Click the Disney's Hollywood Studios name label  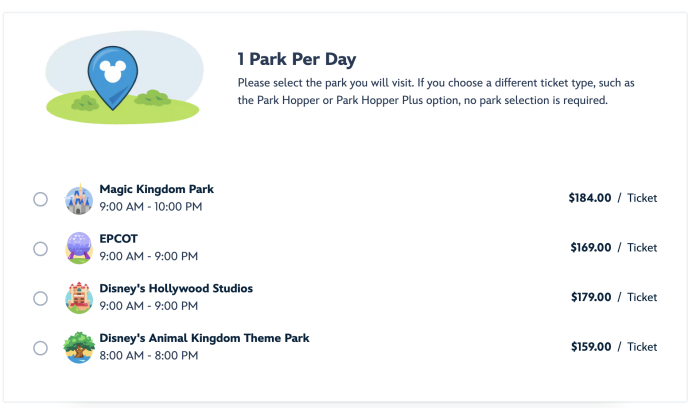(x=176, y=288)
